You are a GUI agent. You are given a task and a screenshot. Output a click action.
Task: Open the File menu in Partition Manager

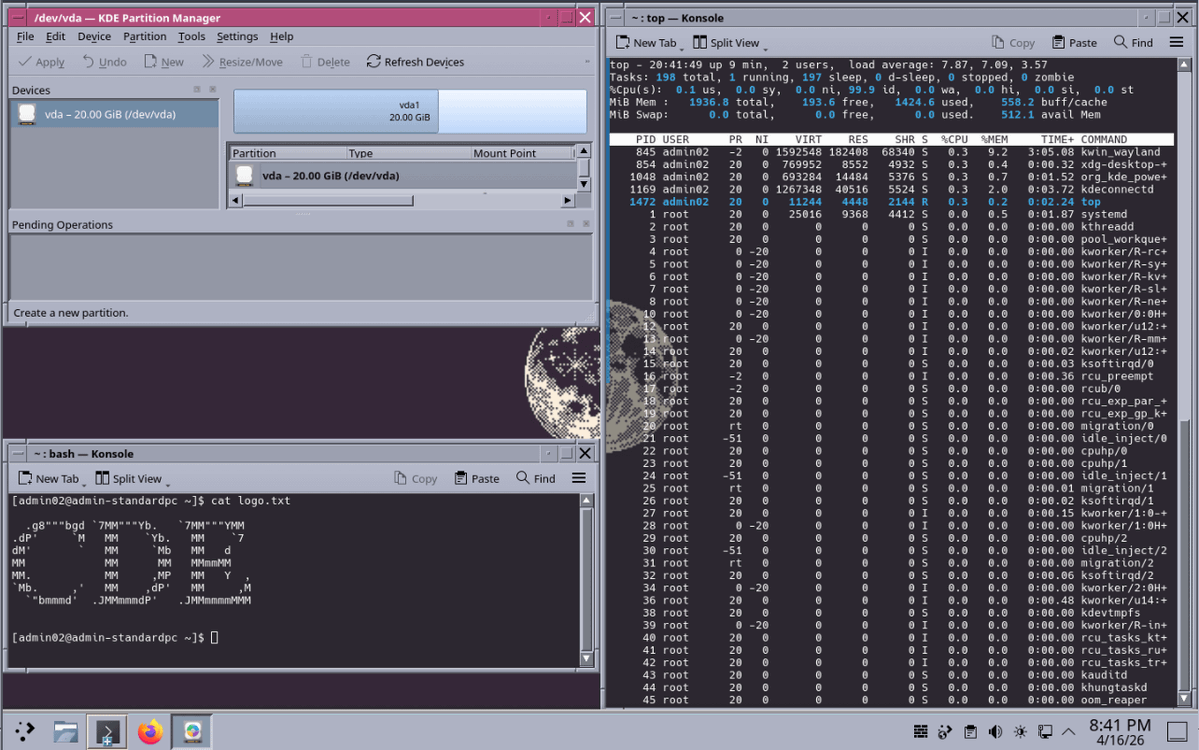(x=25, y=36)
